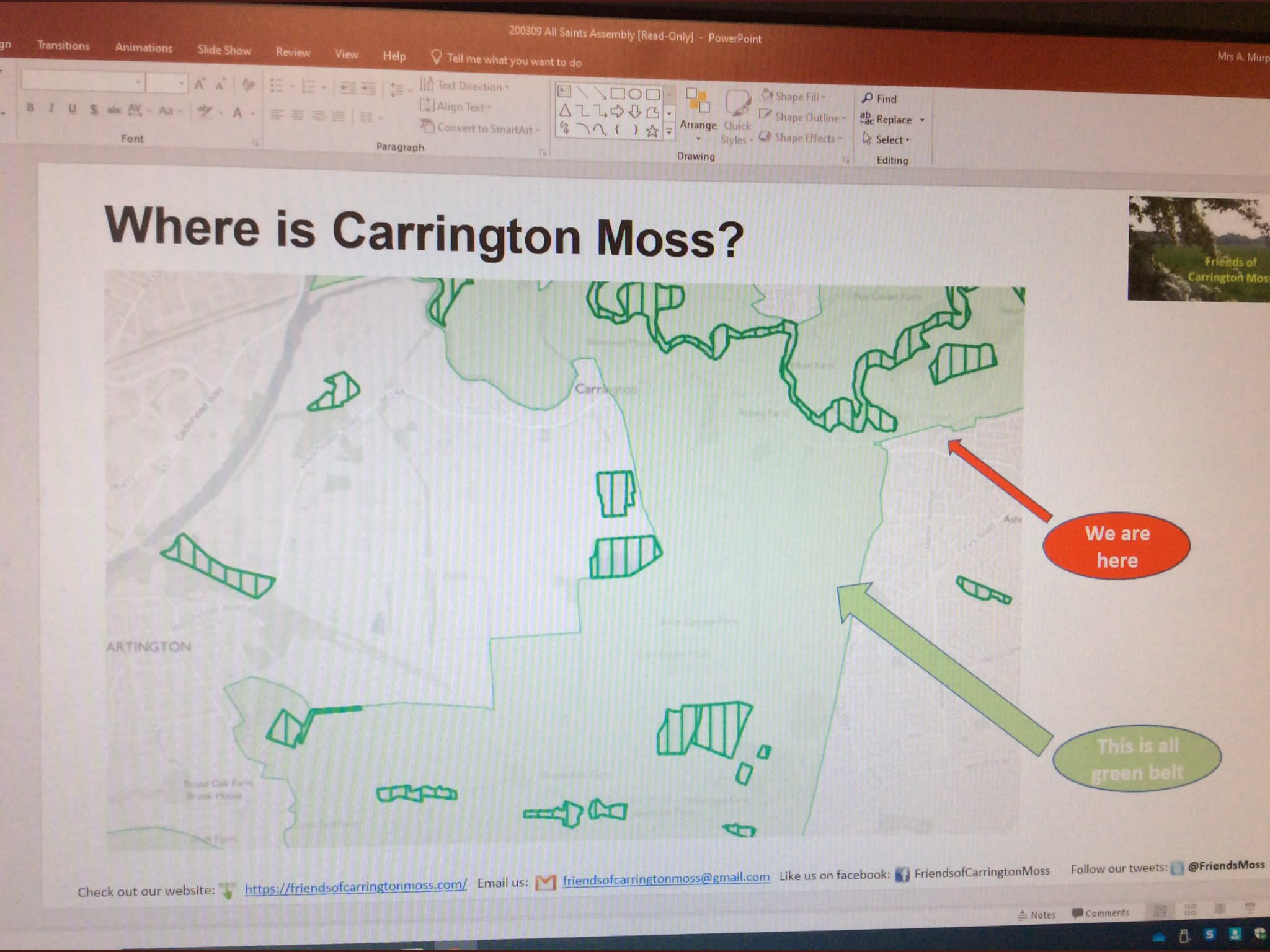This screenshot has width=1270, height=952.
Task: Select the Rounded Rectangle shape
Action: pos(653,94)
